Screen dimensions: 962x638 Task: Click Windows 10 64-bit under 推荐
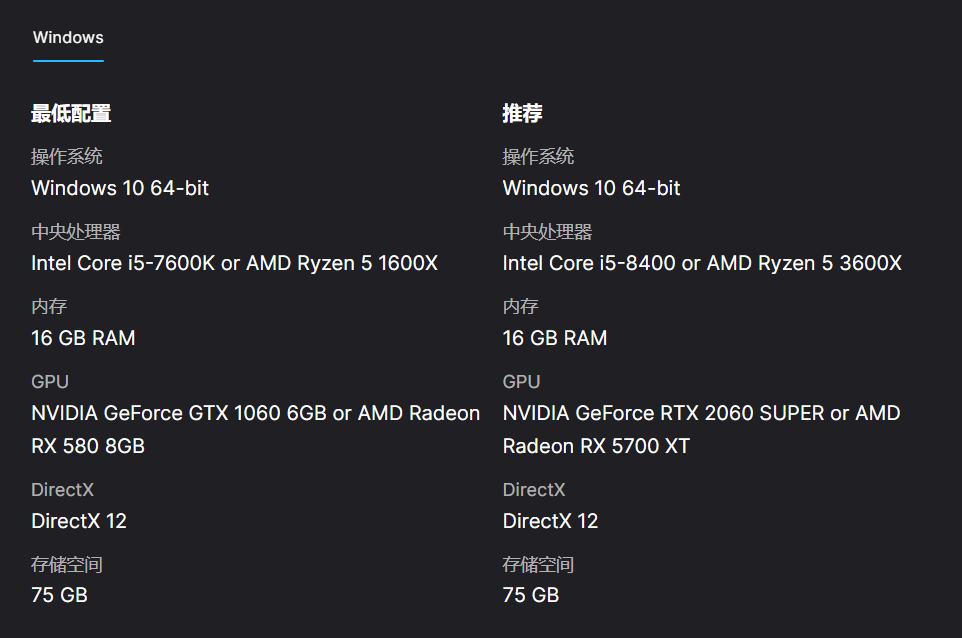[x=591, y=188]
